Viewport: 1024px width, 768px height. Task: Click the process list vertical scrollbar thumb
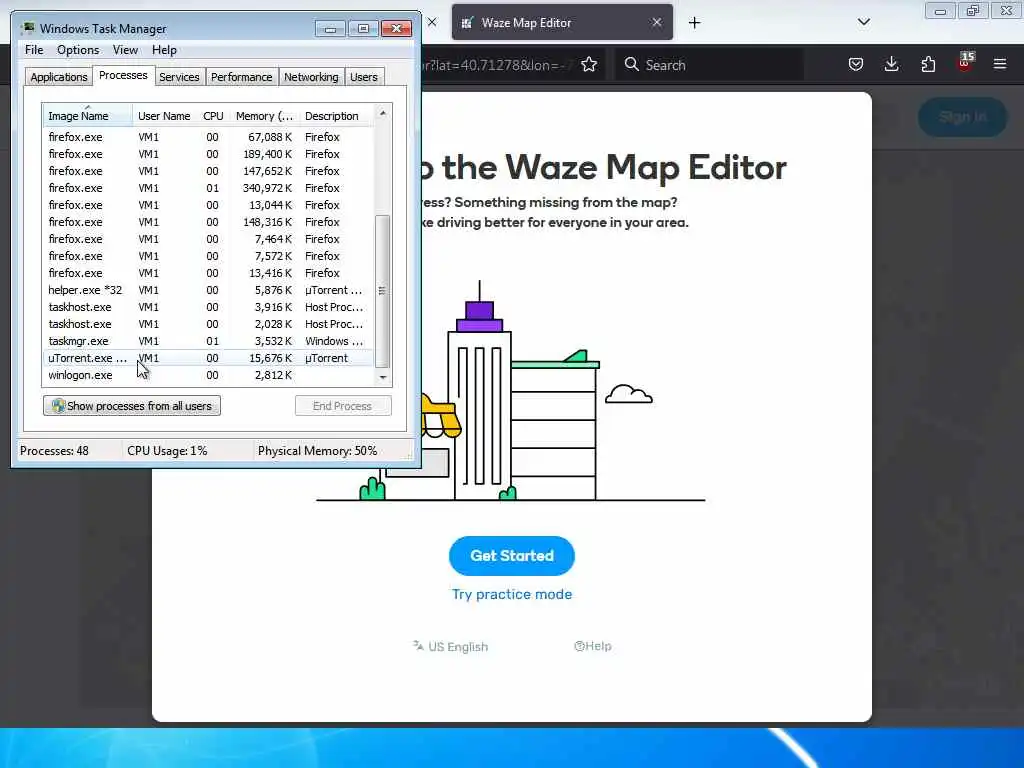(x=383, y=291)
